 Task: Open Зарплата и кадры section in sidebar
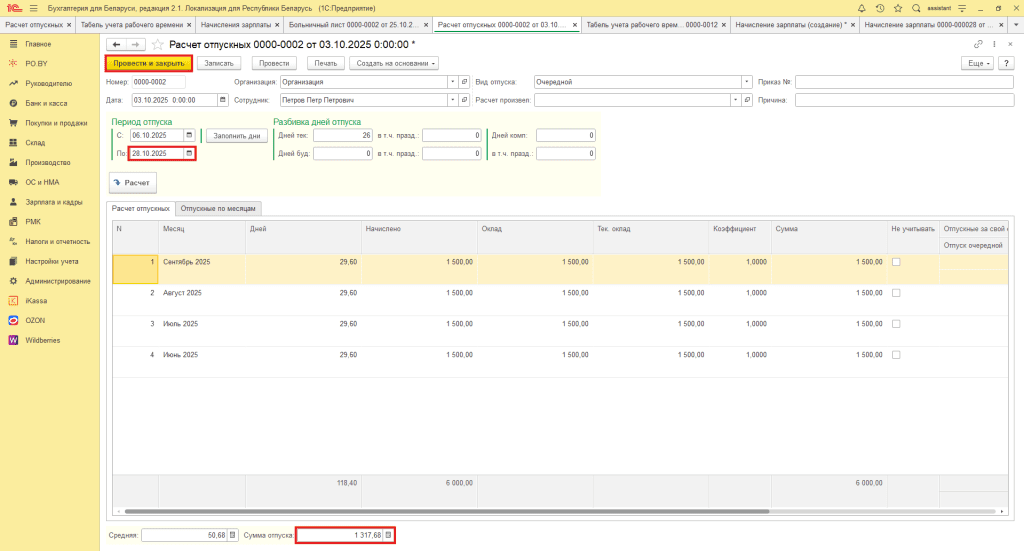(x=56, y=202)
